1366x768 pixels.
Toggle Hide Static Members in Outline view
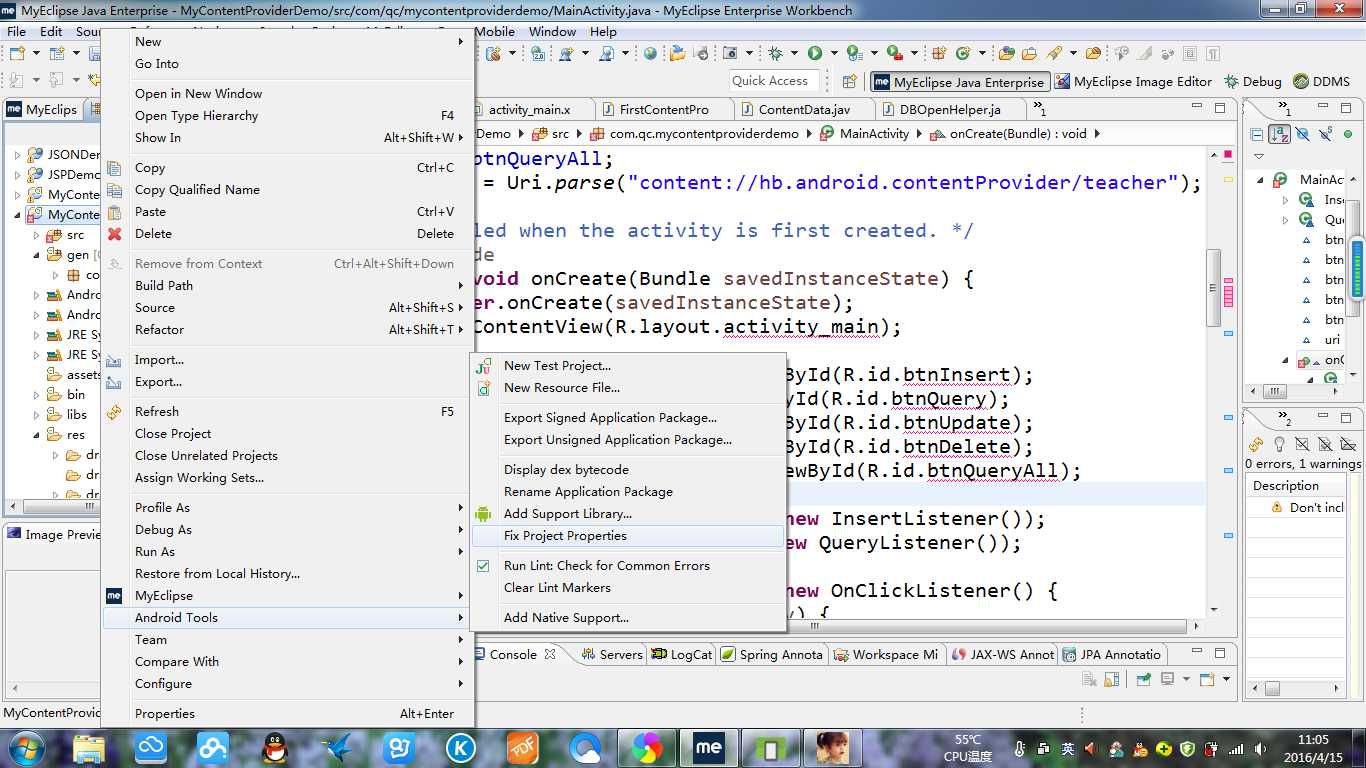[x=1325, y=134]
